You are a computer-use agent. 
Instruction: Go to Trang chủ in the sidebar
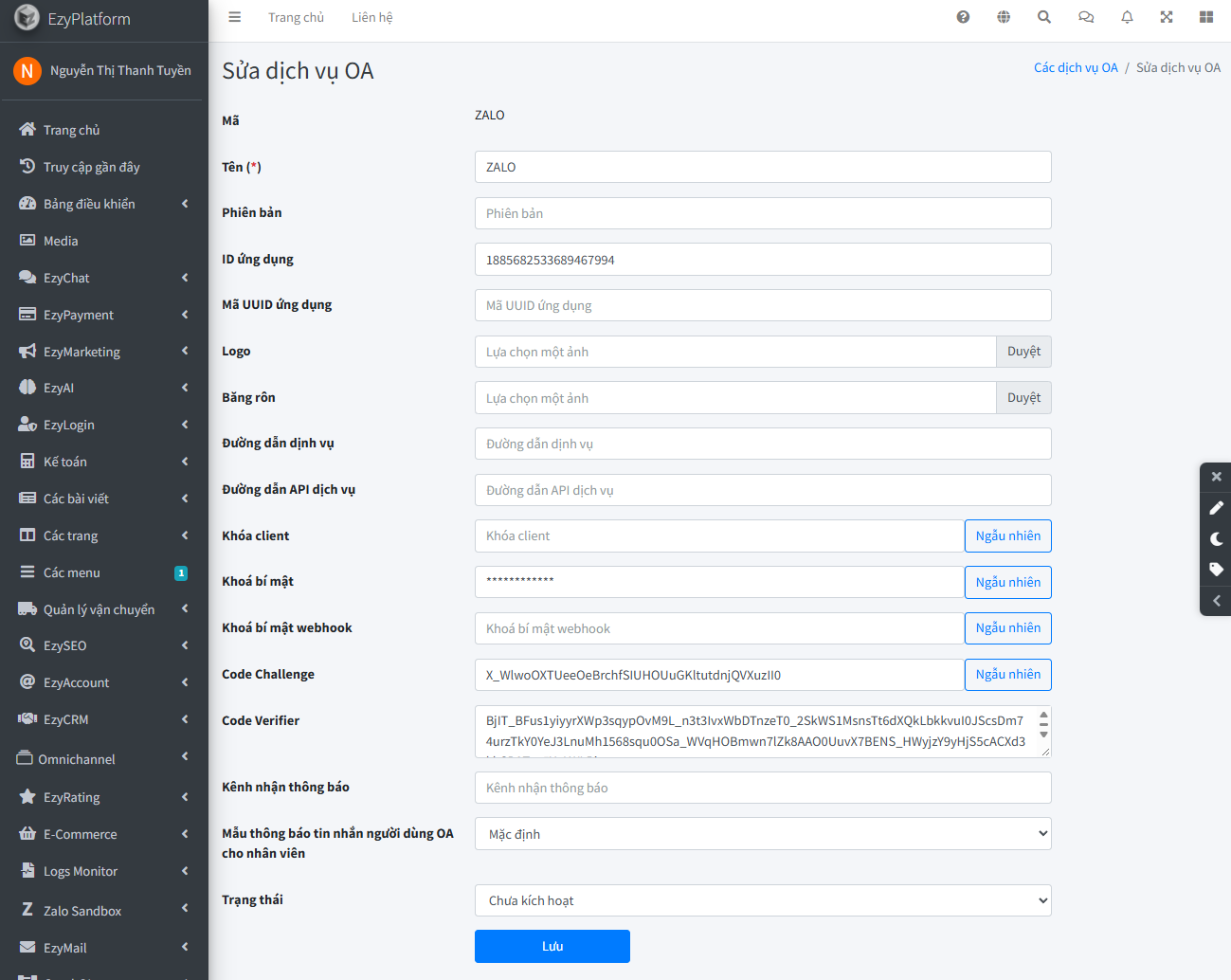point(104,130)
